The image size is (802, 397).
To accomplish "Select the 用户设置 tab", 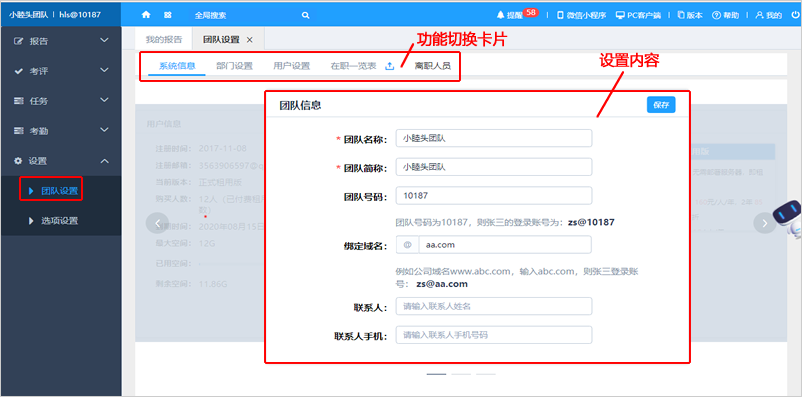I will click(x=292, y=66).
